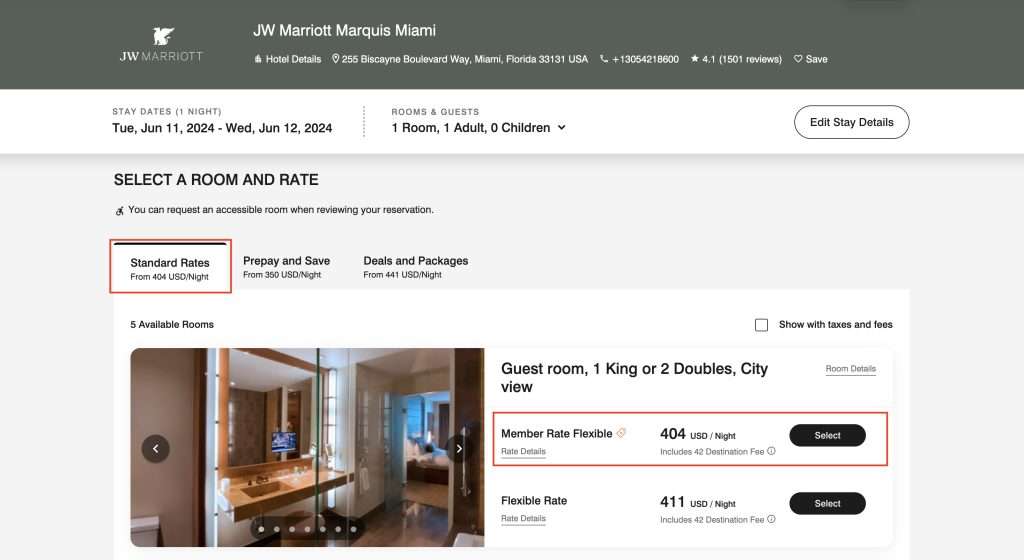Click info icon next to 404 Destination Fee
The height and width of the screenshot is (560, 1024).
click(771, 451)
